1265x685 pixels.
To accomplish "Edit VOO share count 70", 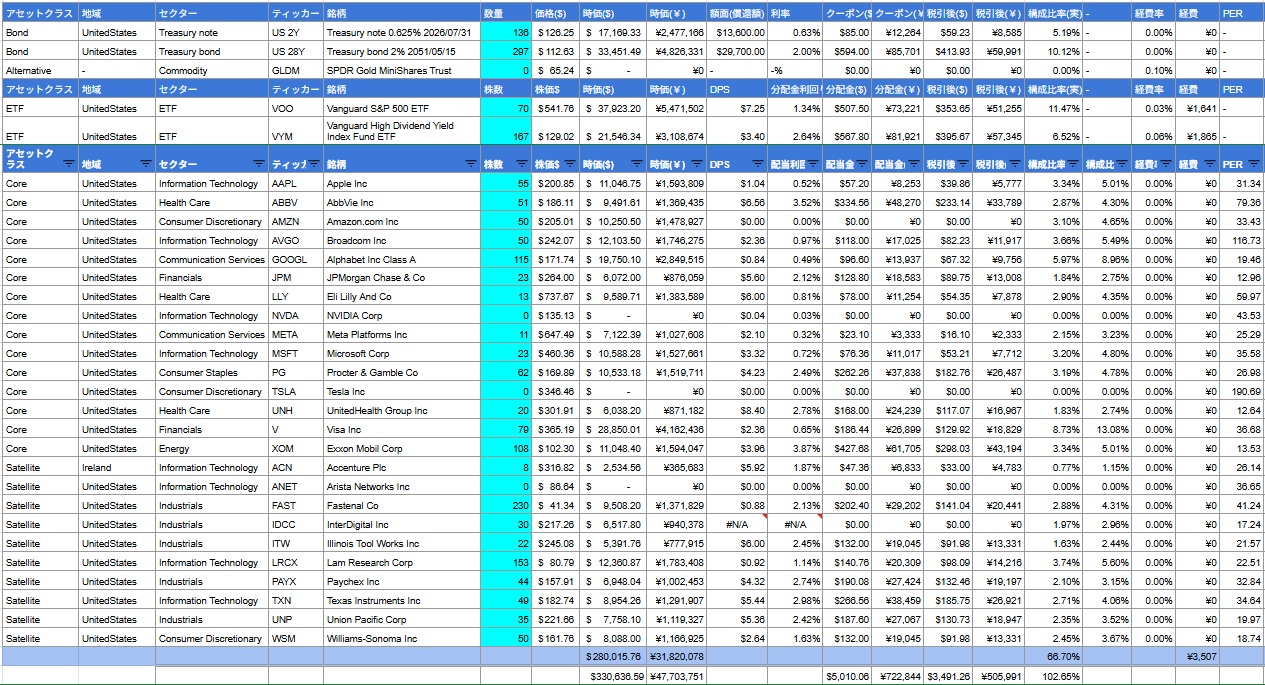I will 506,108.
